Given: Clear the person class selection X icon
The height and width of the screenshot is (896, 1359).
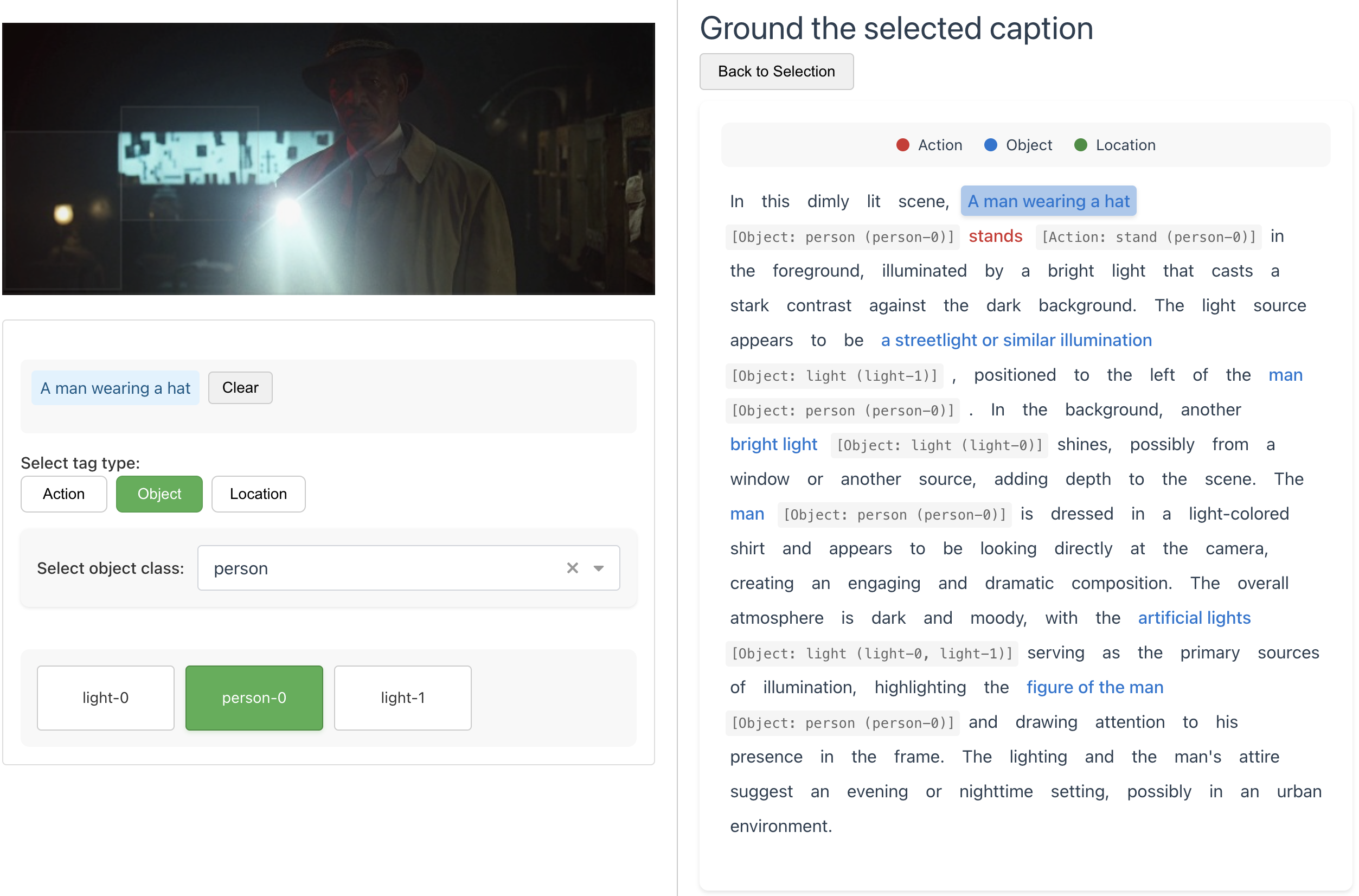Looking at the screenshot, I should (x=572, y=568).
